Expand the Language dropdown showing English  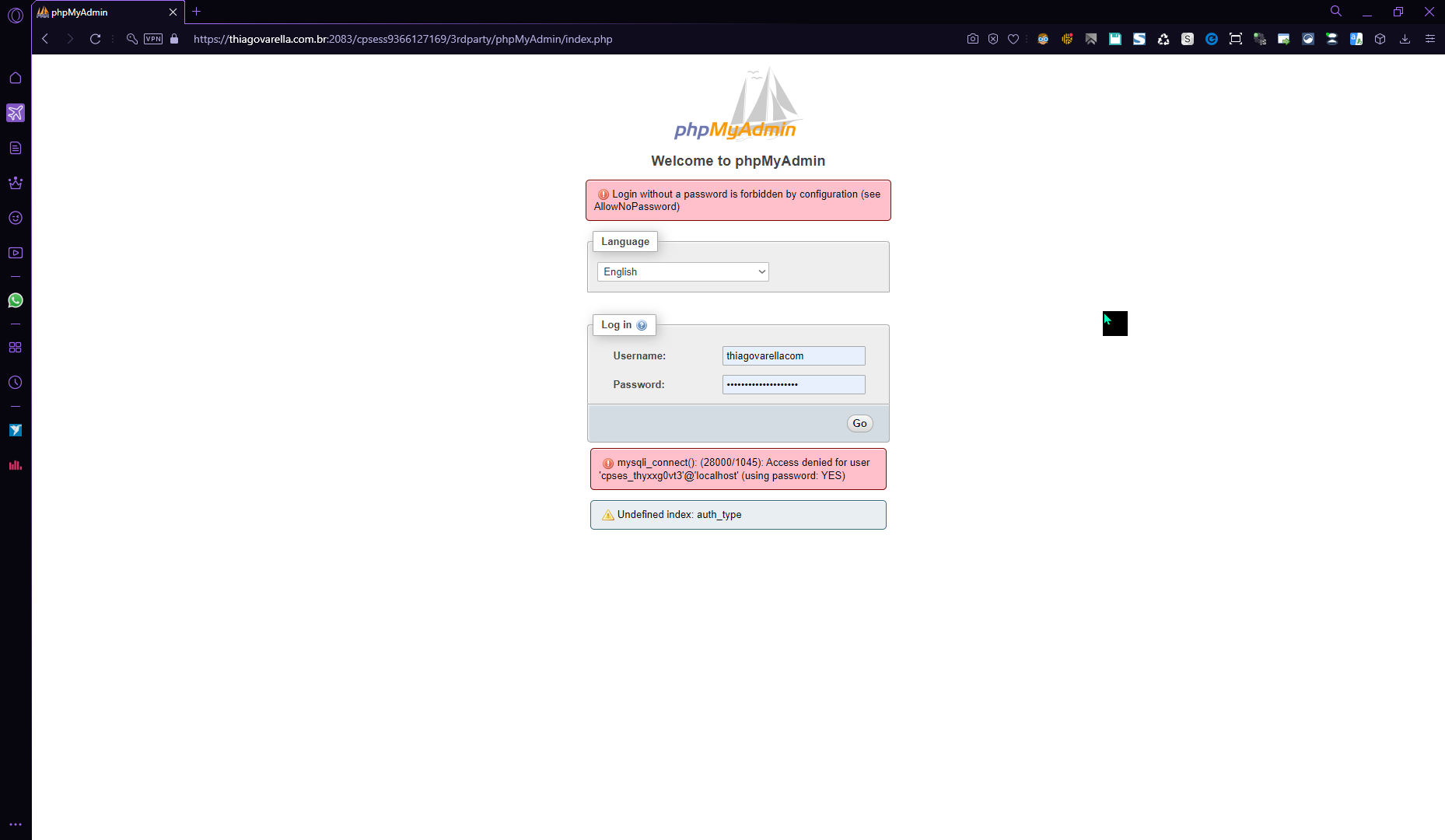(x=683, y=271)
